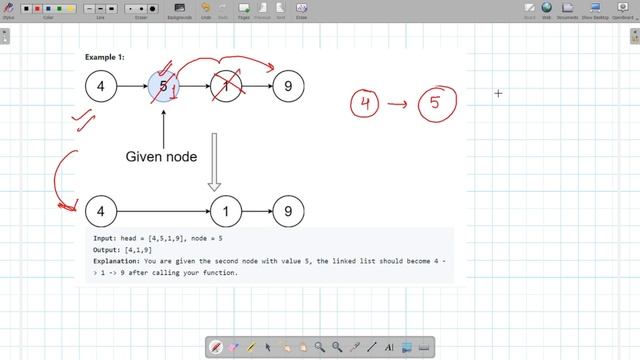Select the Scroll page hand tool
The height and width of the screenshot is (360, 640).
click(302, 347)
